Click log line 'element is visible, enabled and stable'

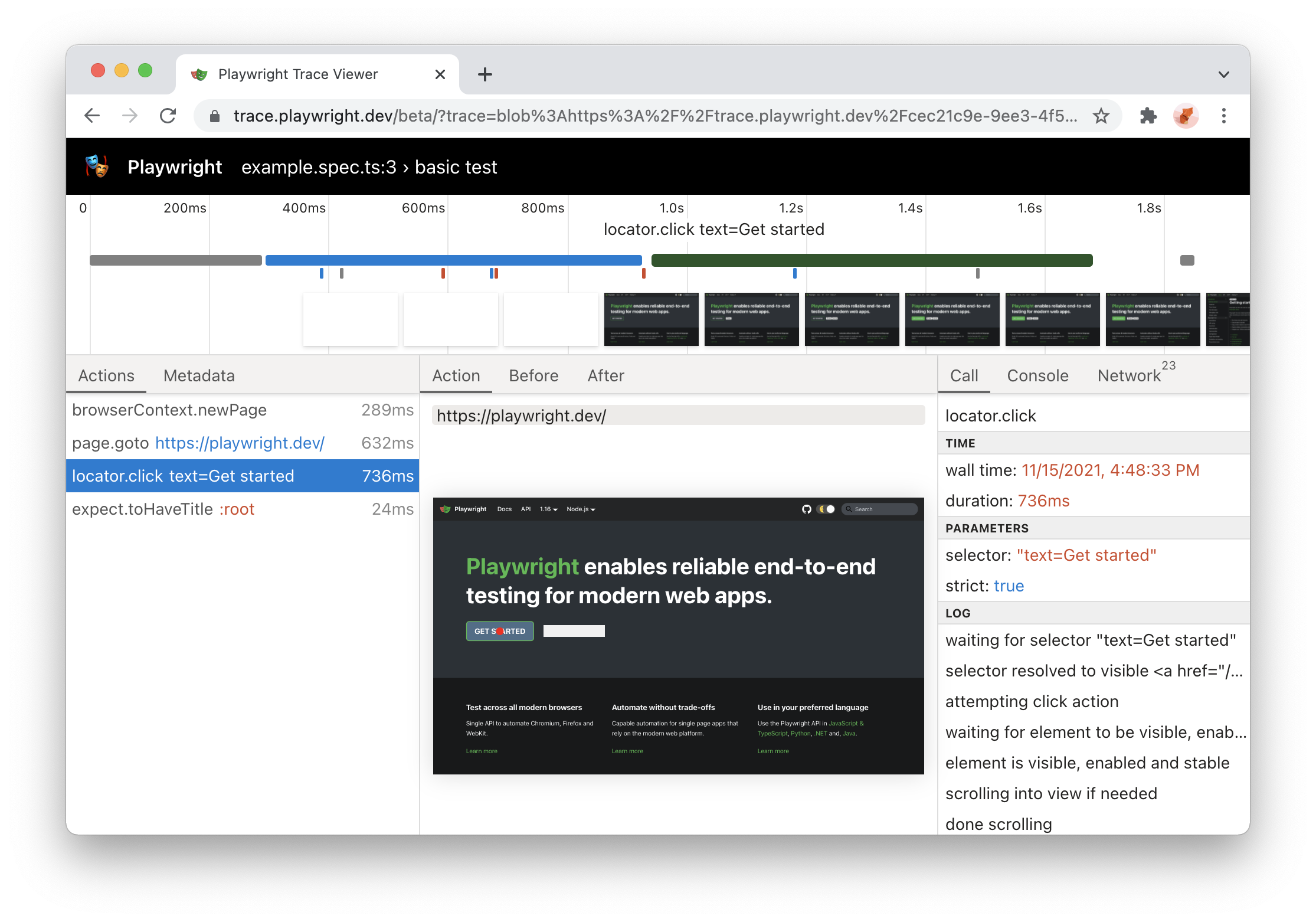click(x=1088, y=763)
